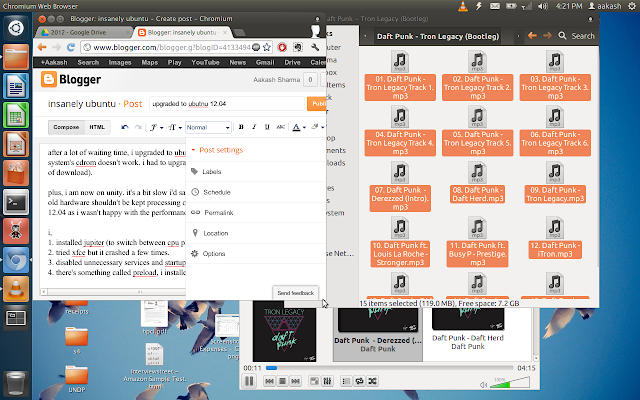
Task: Click the orange Publish button
Action: coord(317,104)
